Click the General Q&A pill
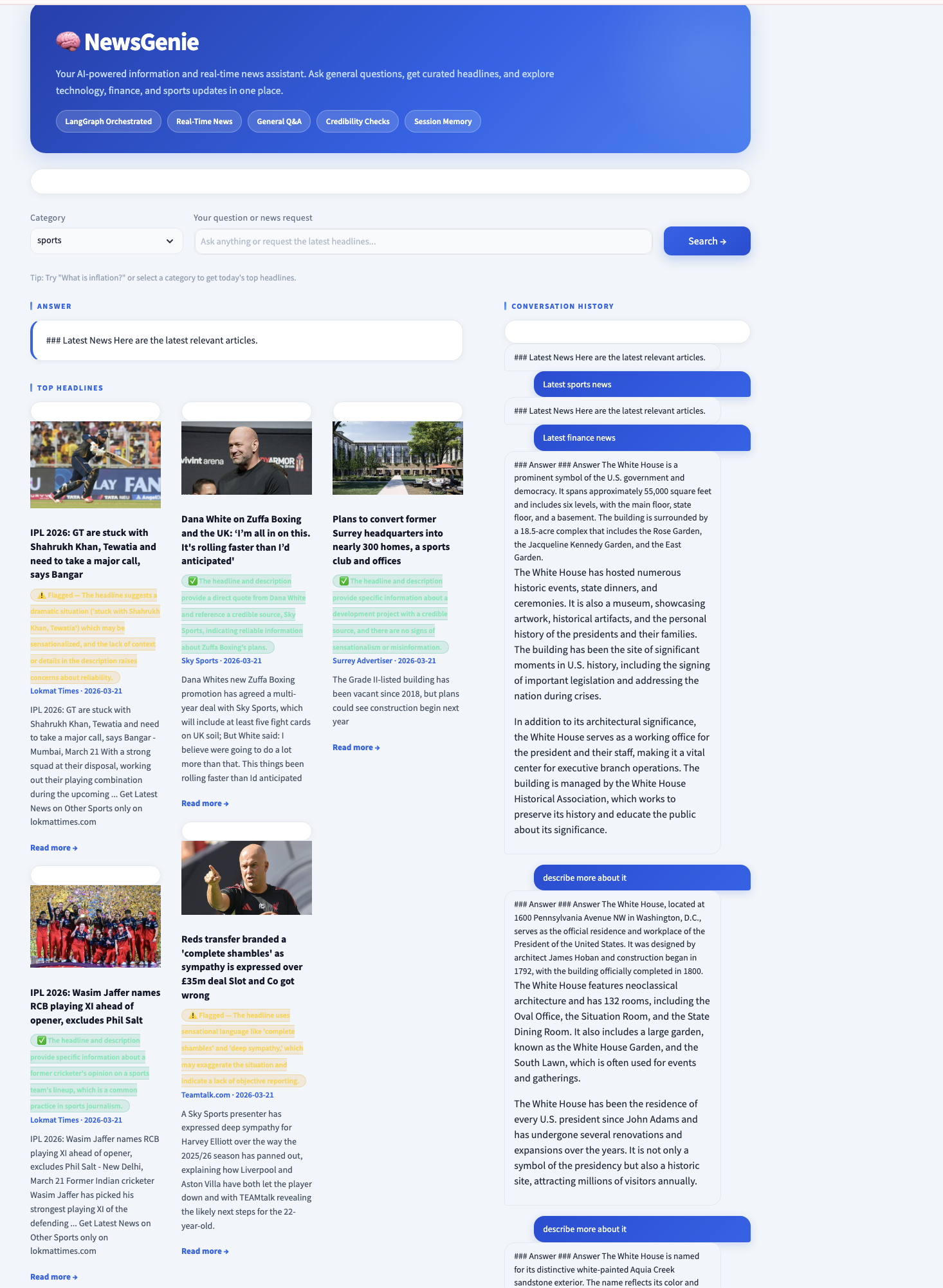 pyautogui.click(x=279, y=122)
